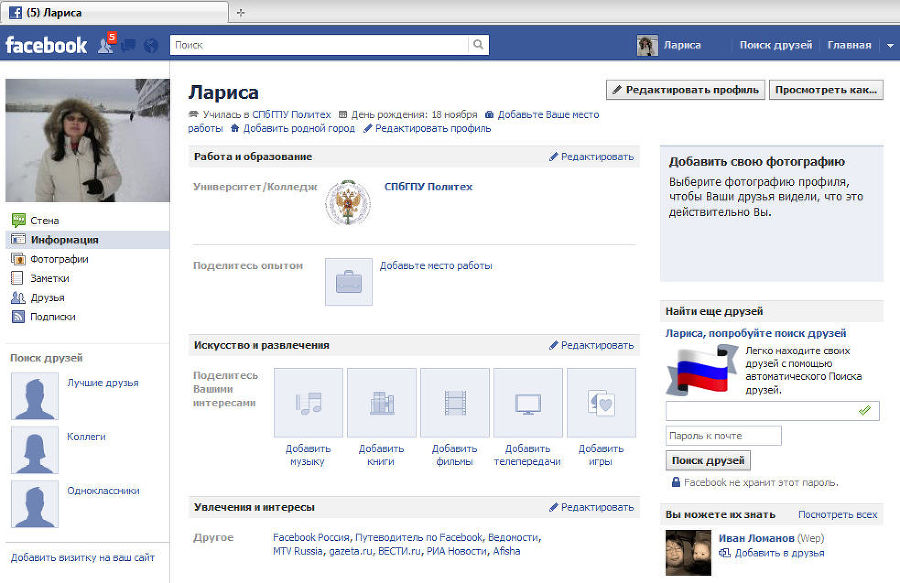Open the СПбГПУ Политех link
Screen dimensions: 900x583
click(x=430, y=184)
